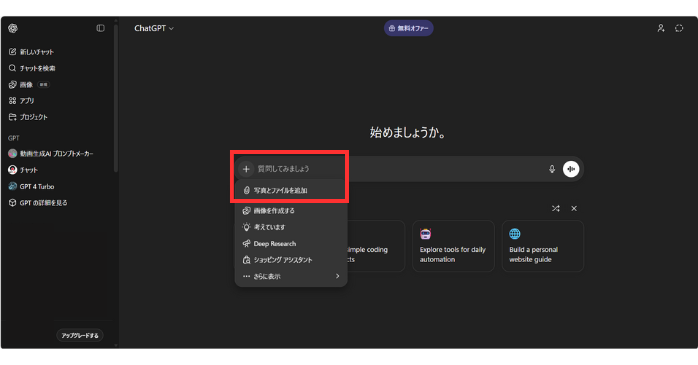This screenshot has width=698, height=365.
Task: Open the GPT 4 Turbo entry
Action: pos(32,187)
